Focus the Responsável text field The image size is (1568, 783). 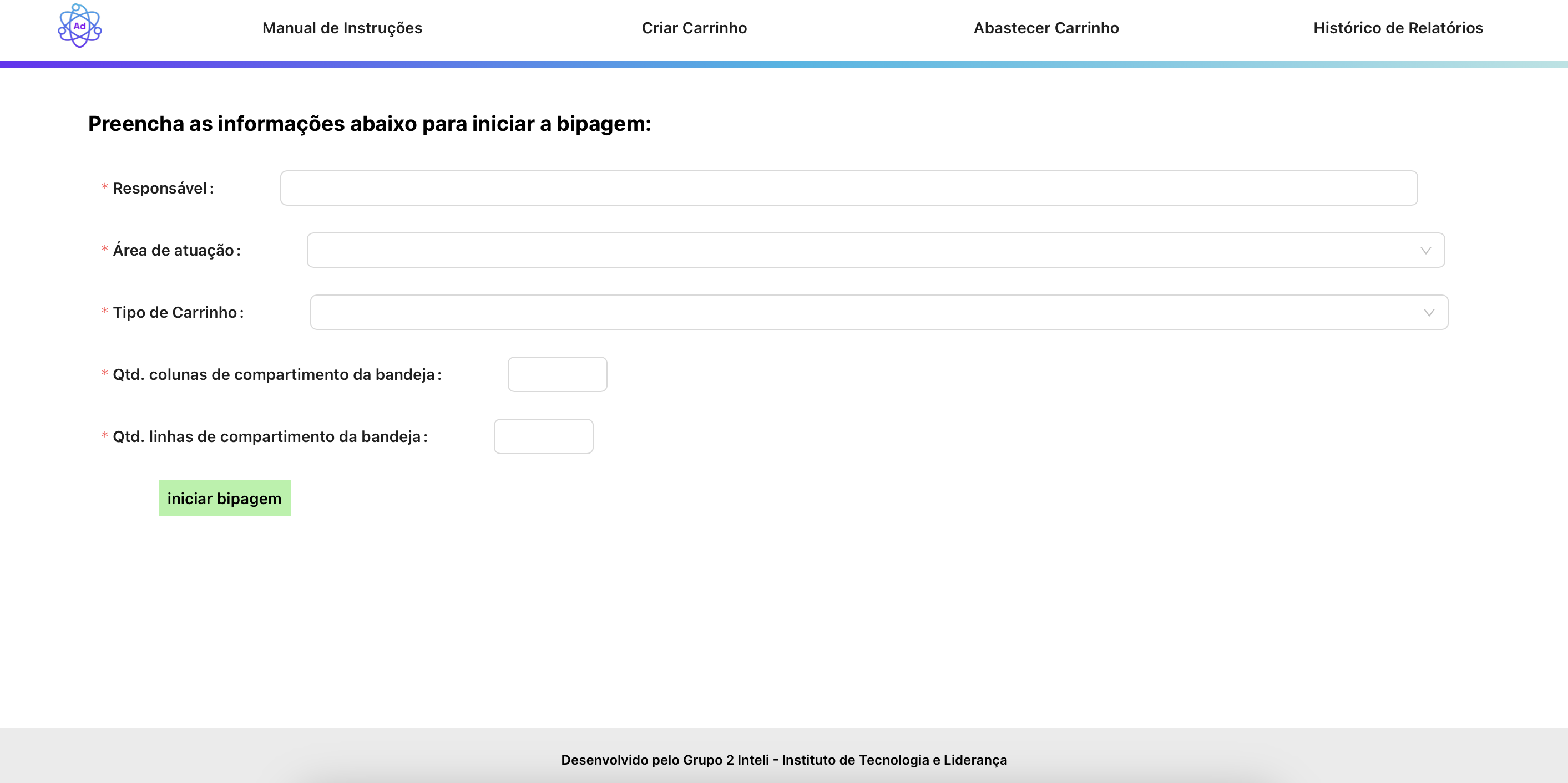coord(848,188)
